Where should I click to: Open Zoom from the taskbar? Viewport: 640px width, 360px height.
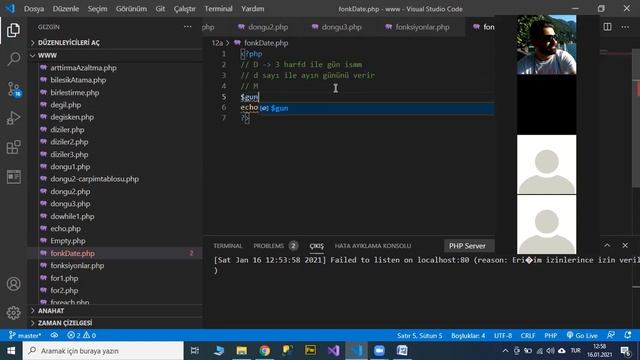pyautogui.click(x=379, y=351)
